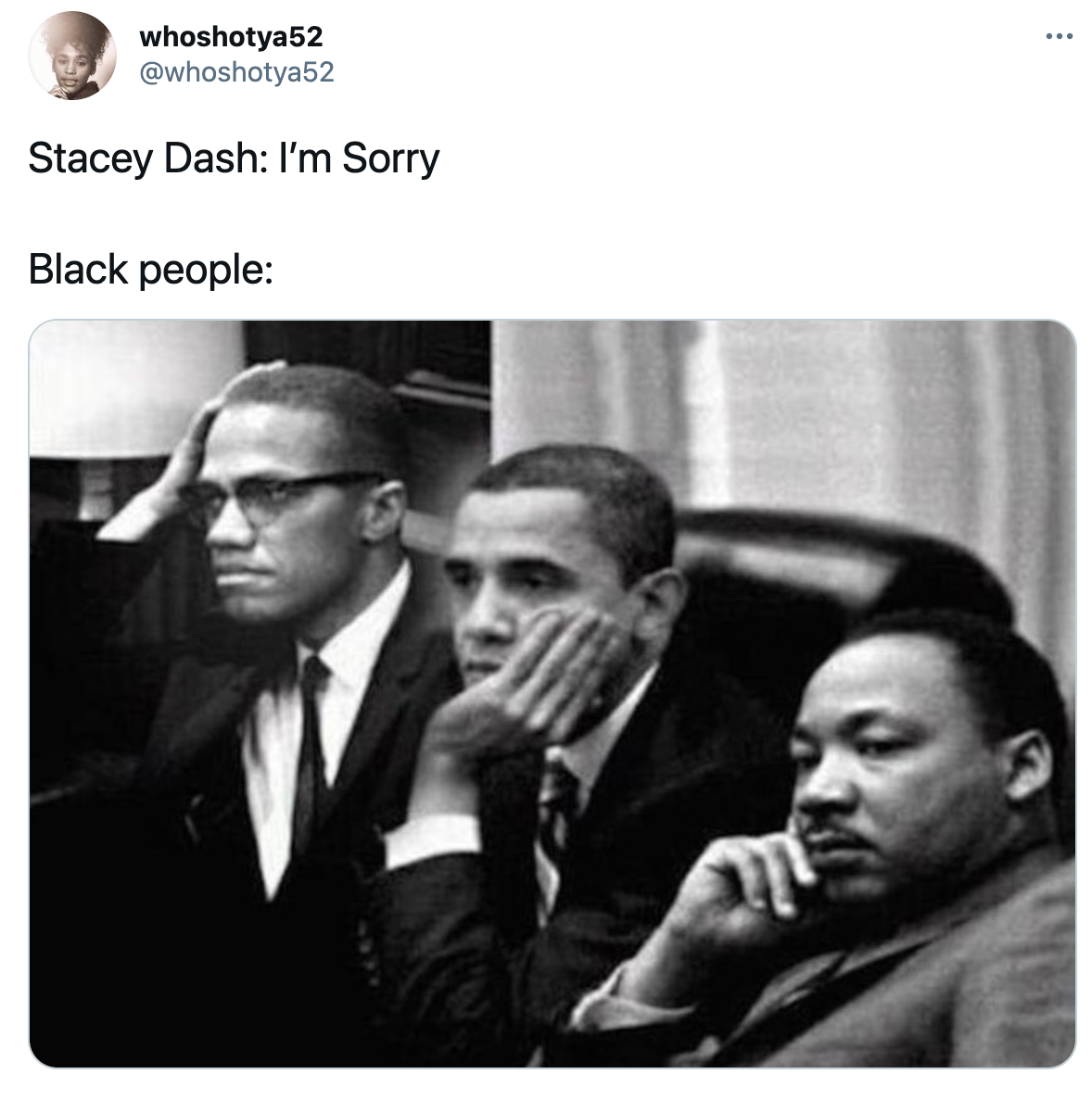Click the word "people:" in the tweet

tap(206, 271)
